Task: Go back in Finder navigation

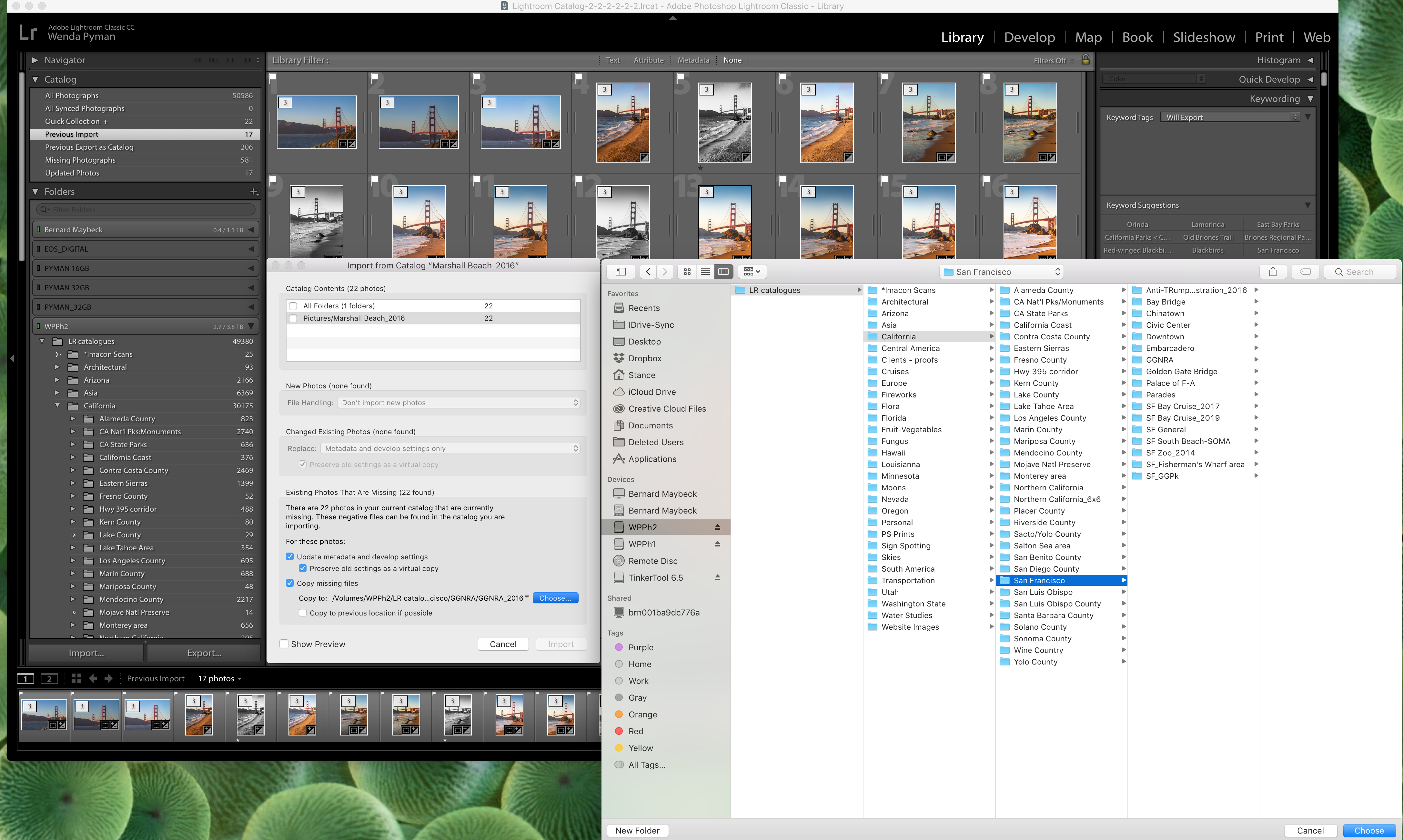Action: [x=648, y=272]
